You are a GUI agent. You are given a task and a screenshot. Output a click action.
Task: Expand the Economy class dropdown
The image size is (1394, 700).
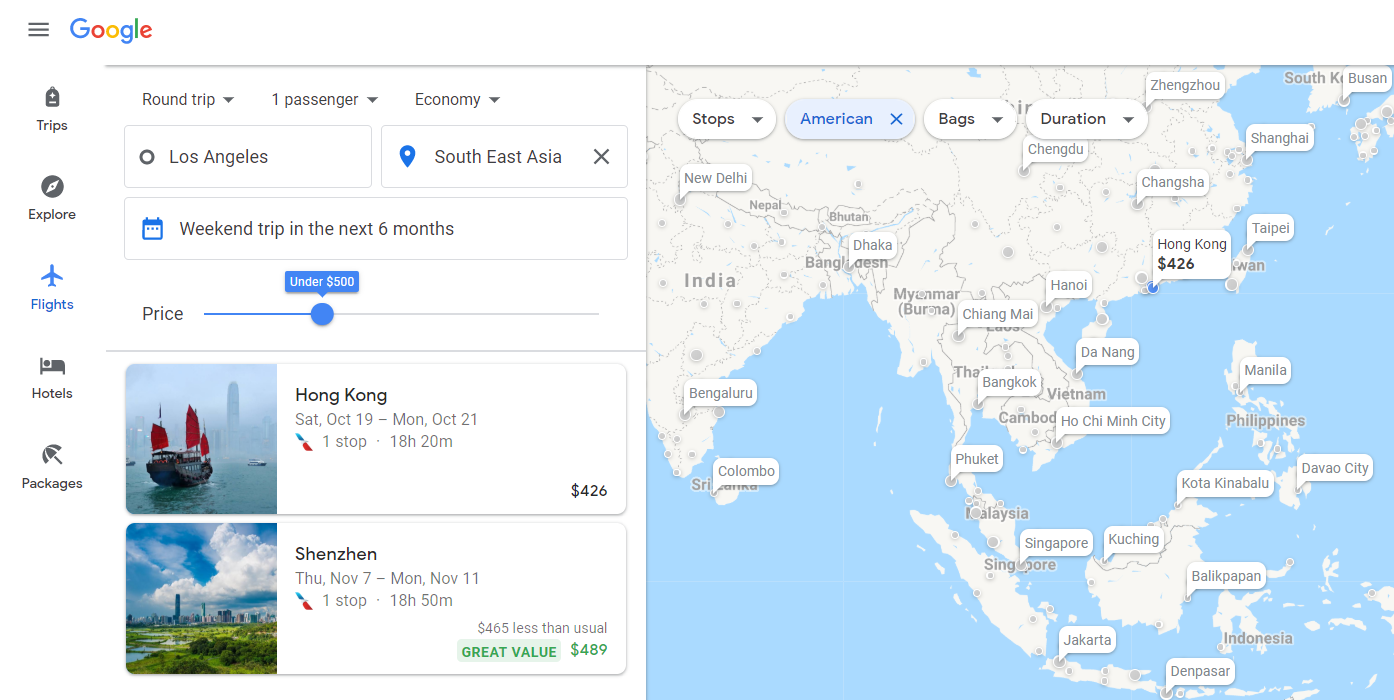coord(457,100)
